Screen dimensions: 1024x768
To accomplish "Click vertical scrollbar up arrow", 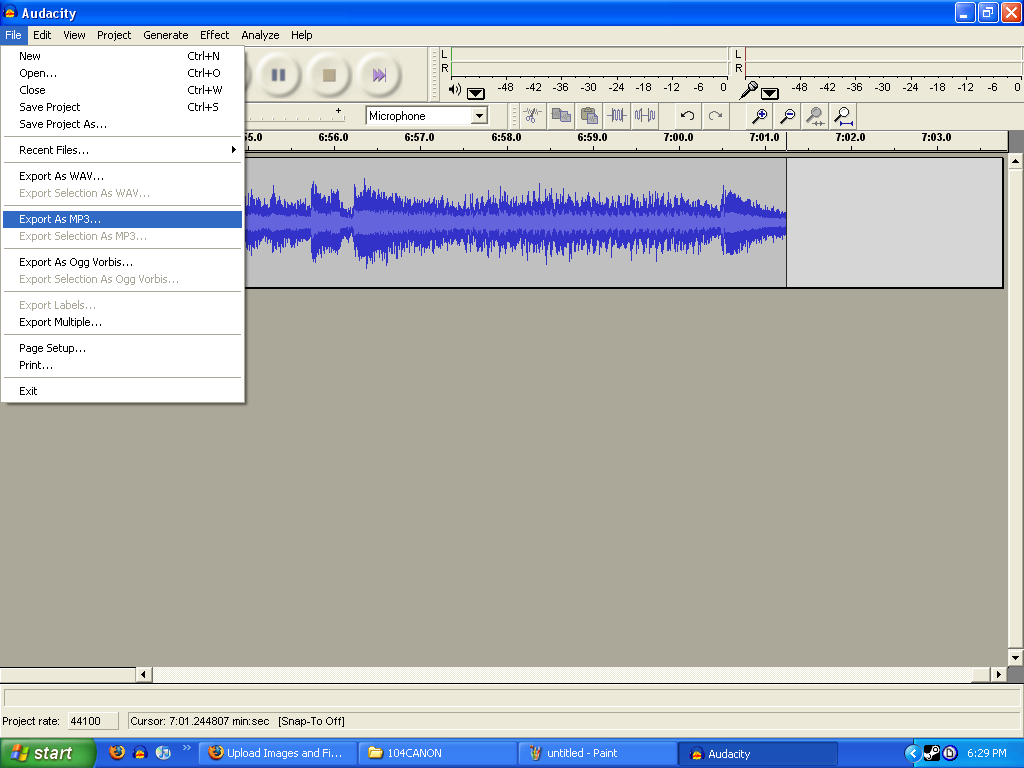I will point(1015,161).
